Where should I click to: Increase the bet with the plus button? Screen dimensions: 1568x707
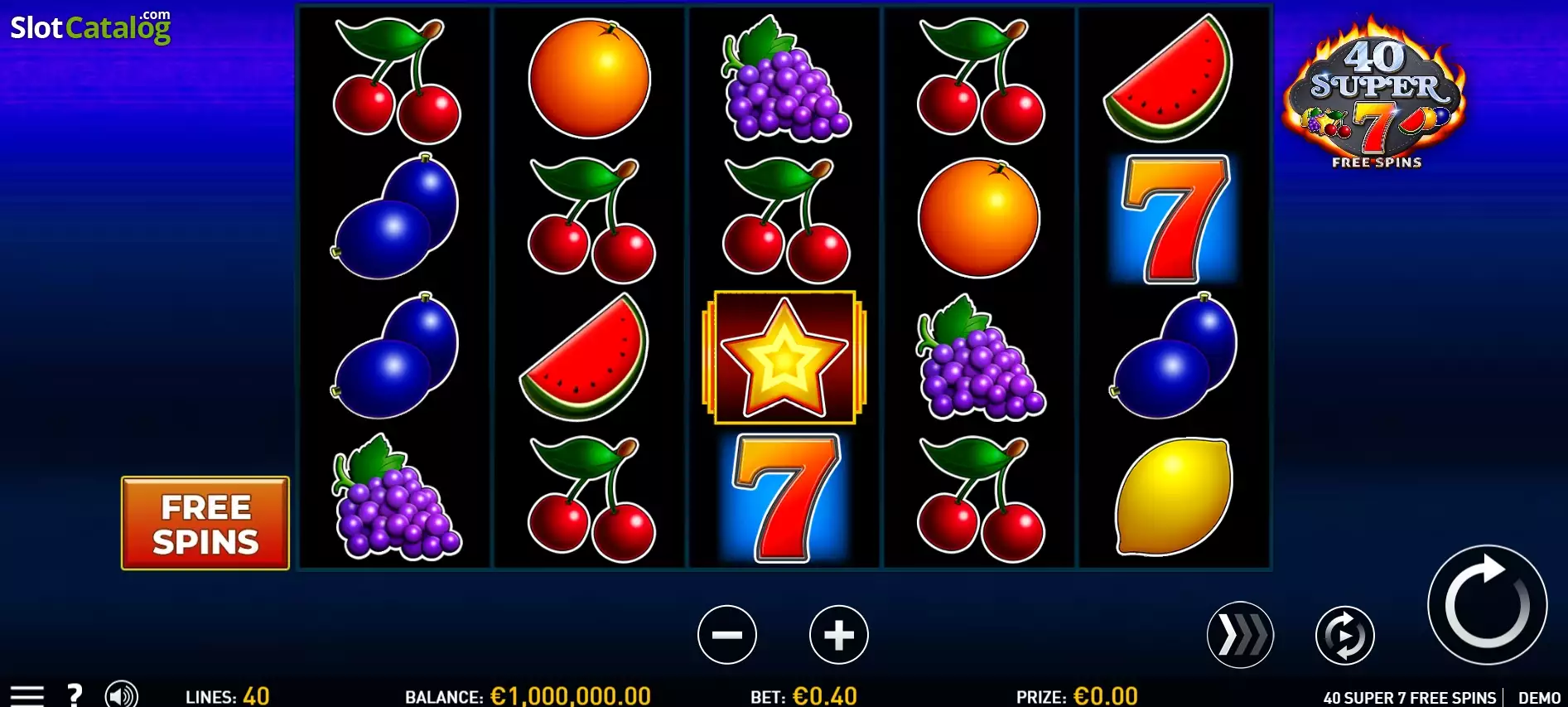pos(838,635)
